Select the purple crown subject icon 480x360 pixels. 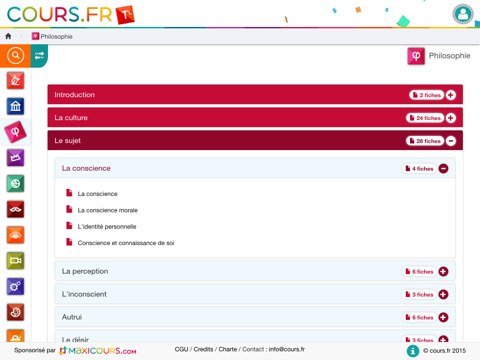click(15, 158)
